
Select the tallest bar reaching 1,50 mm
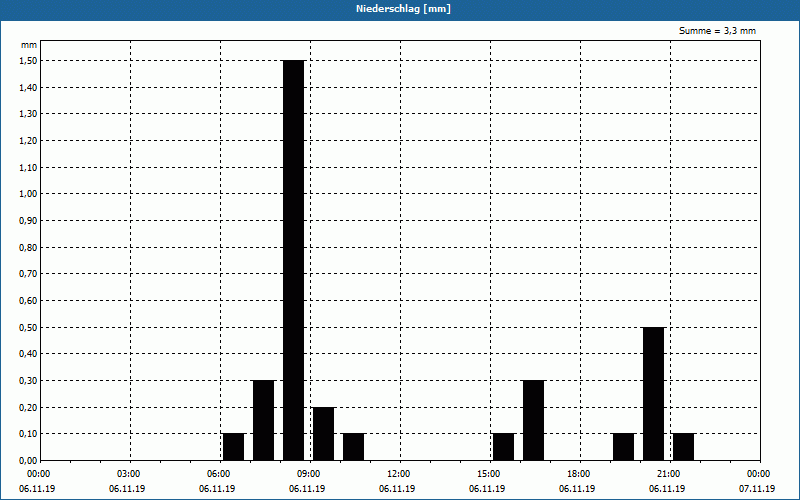tap(293, 260)
